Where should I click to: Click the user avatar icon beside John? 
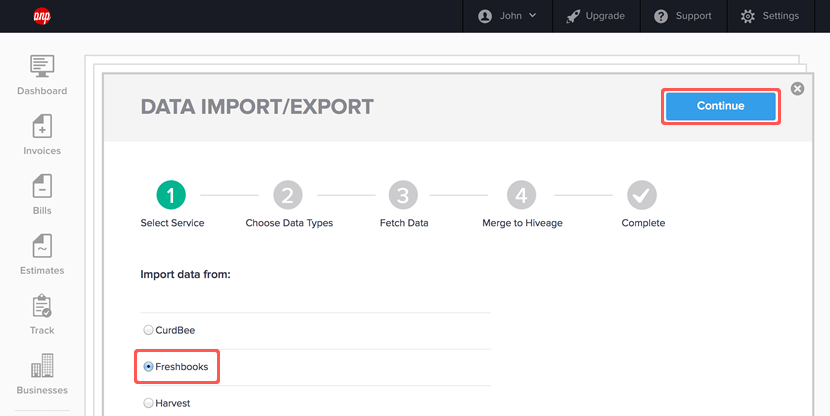pyautogui.click(x=485, y=16)
